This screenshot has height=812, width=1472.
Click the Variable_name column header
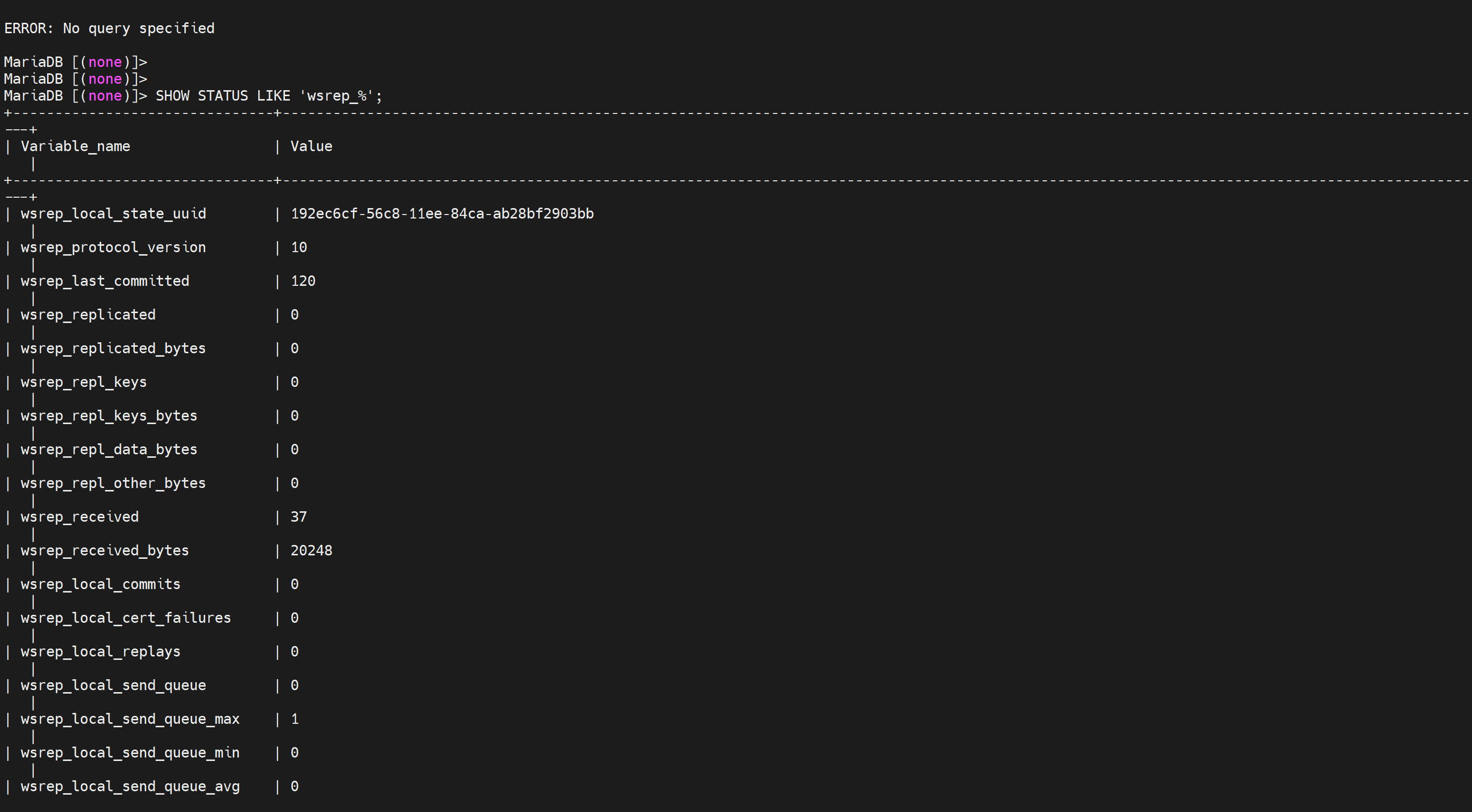[x=75, y=147]
